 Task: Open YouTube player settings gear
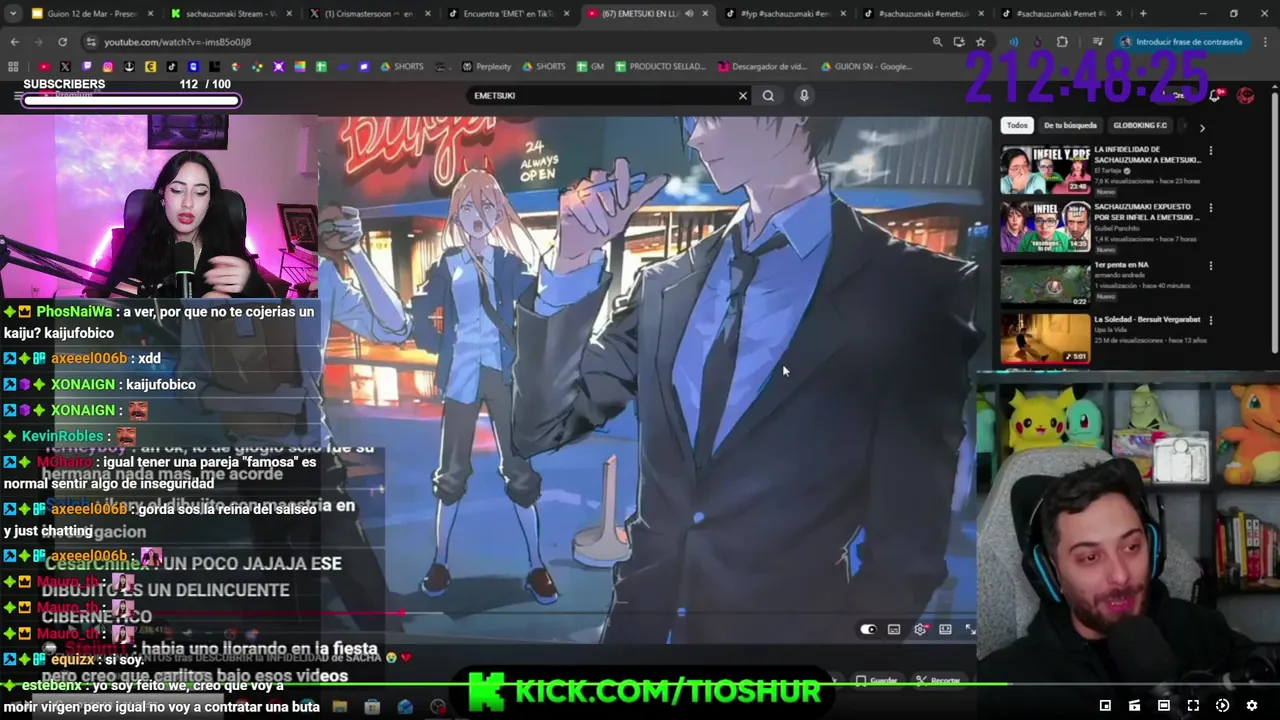coord(920,630)
